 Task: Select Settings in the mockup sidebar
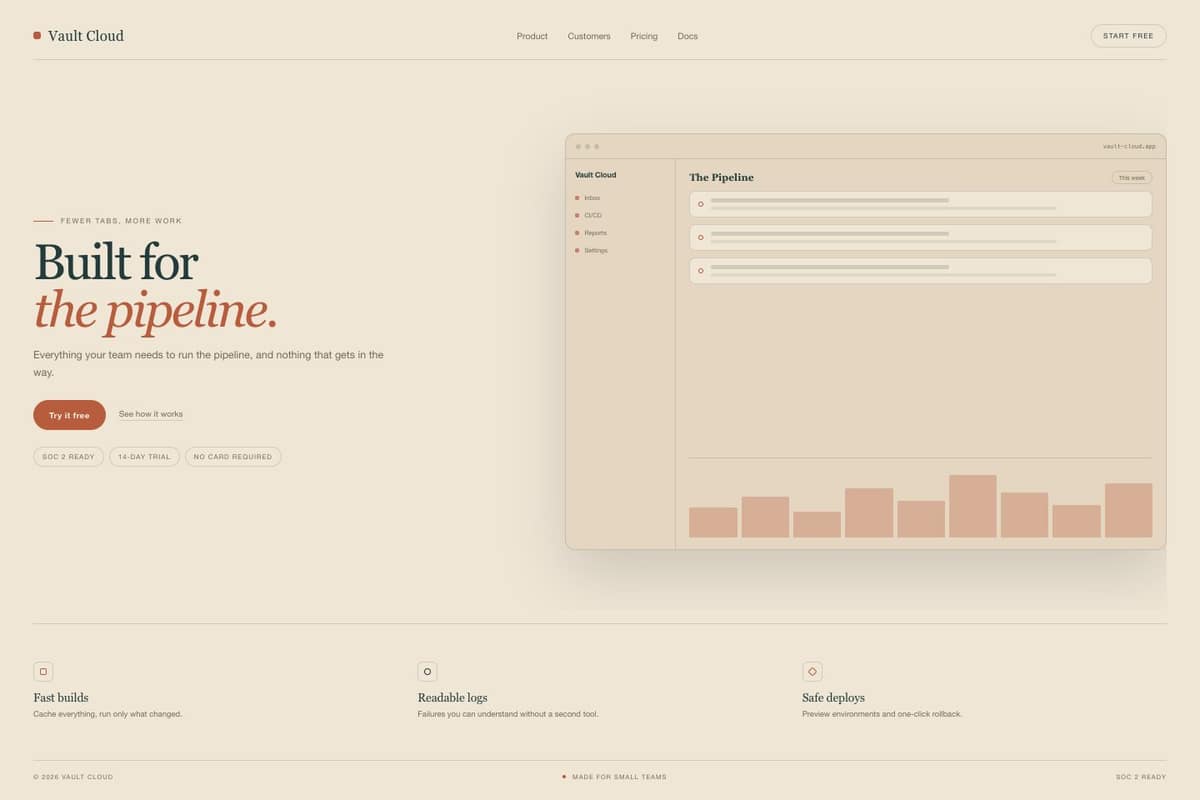pyautogui.click(x=596, y=250)
